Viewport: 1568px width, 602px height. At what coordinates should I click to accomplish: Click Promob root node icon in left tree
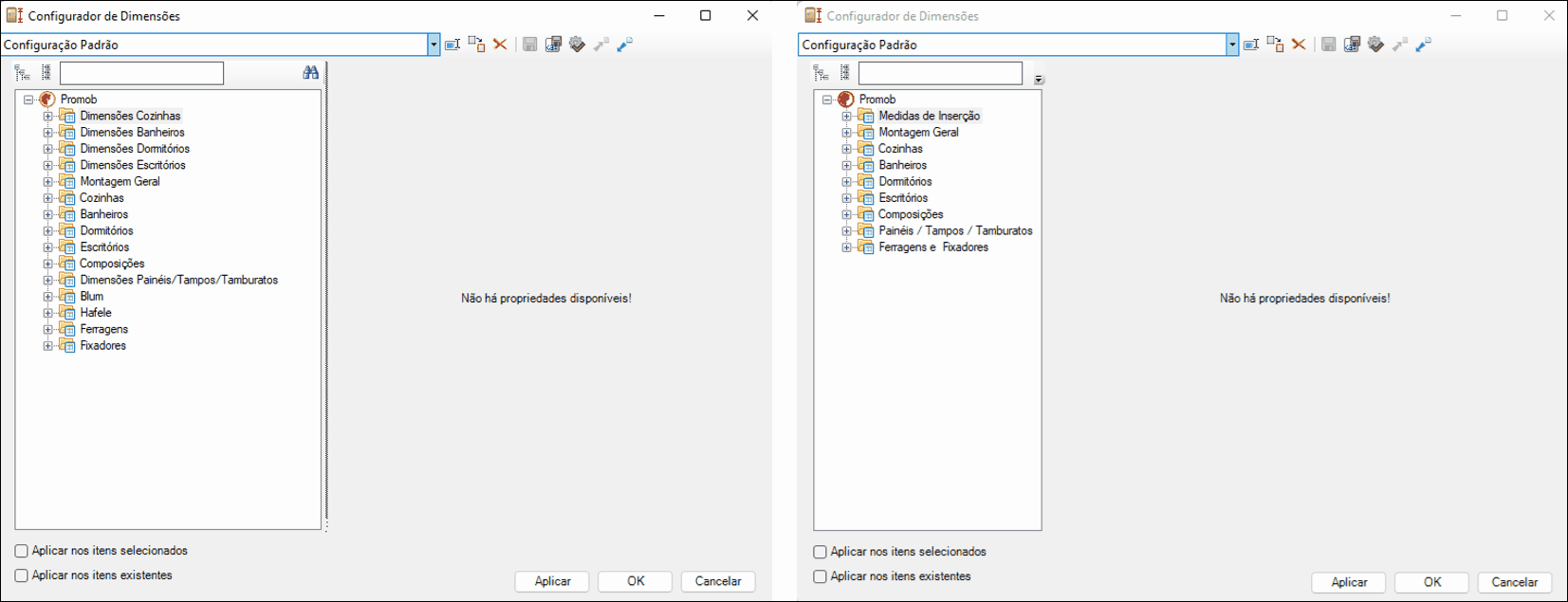(x=47, y=100)
